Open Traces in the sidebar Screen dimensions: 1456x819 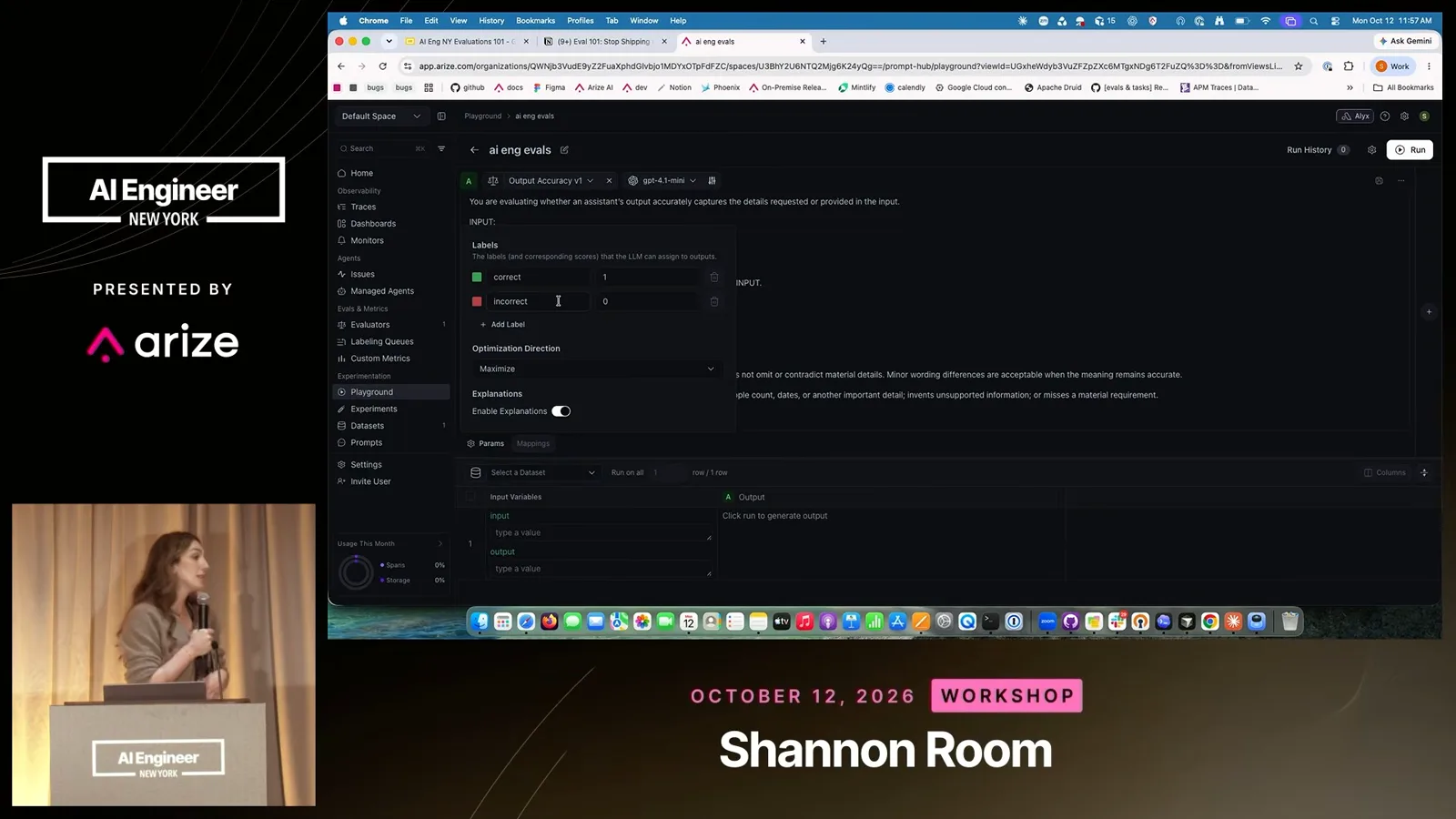click(x=363, y=207)
